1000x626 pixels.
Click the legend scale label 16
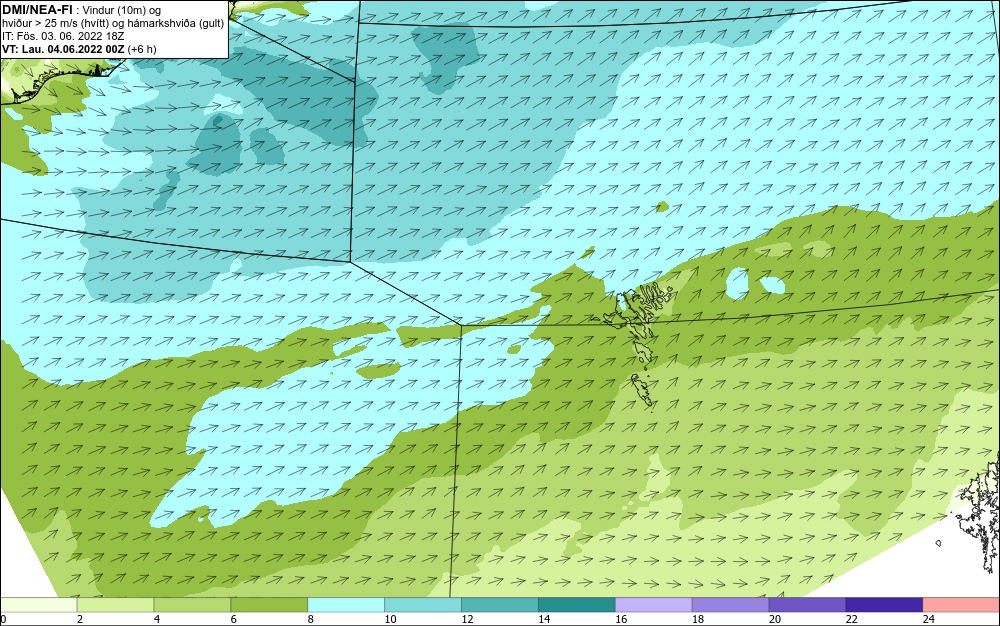pyautogui.click(x=621, y=619)
